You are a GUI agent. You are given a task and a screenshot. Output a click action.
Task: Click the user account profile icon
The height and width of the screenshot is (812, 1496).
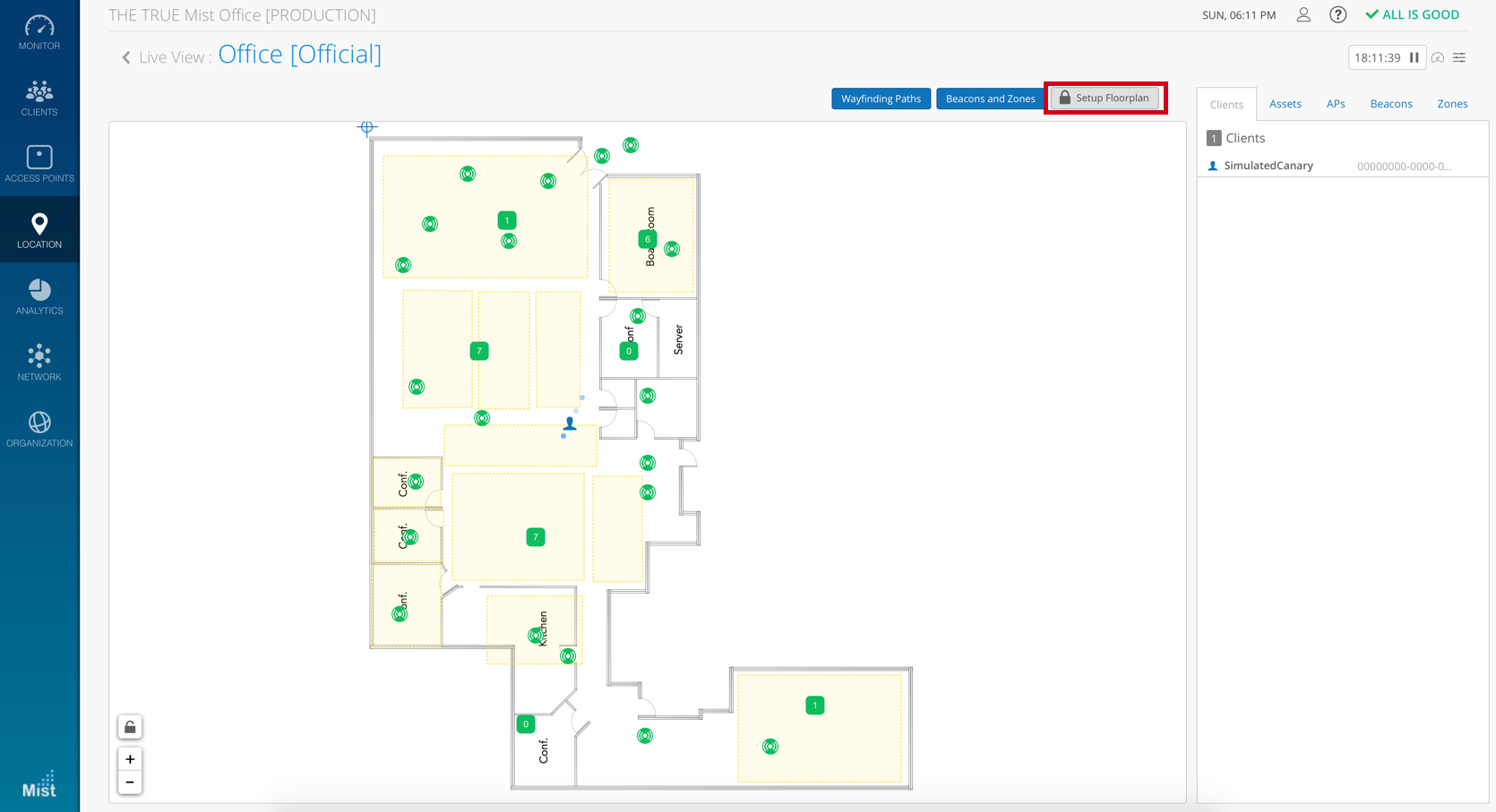[x=1303, y=15]
